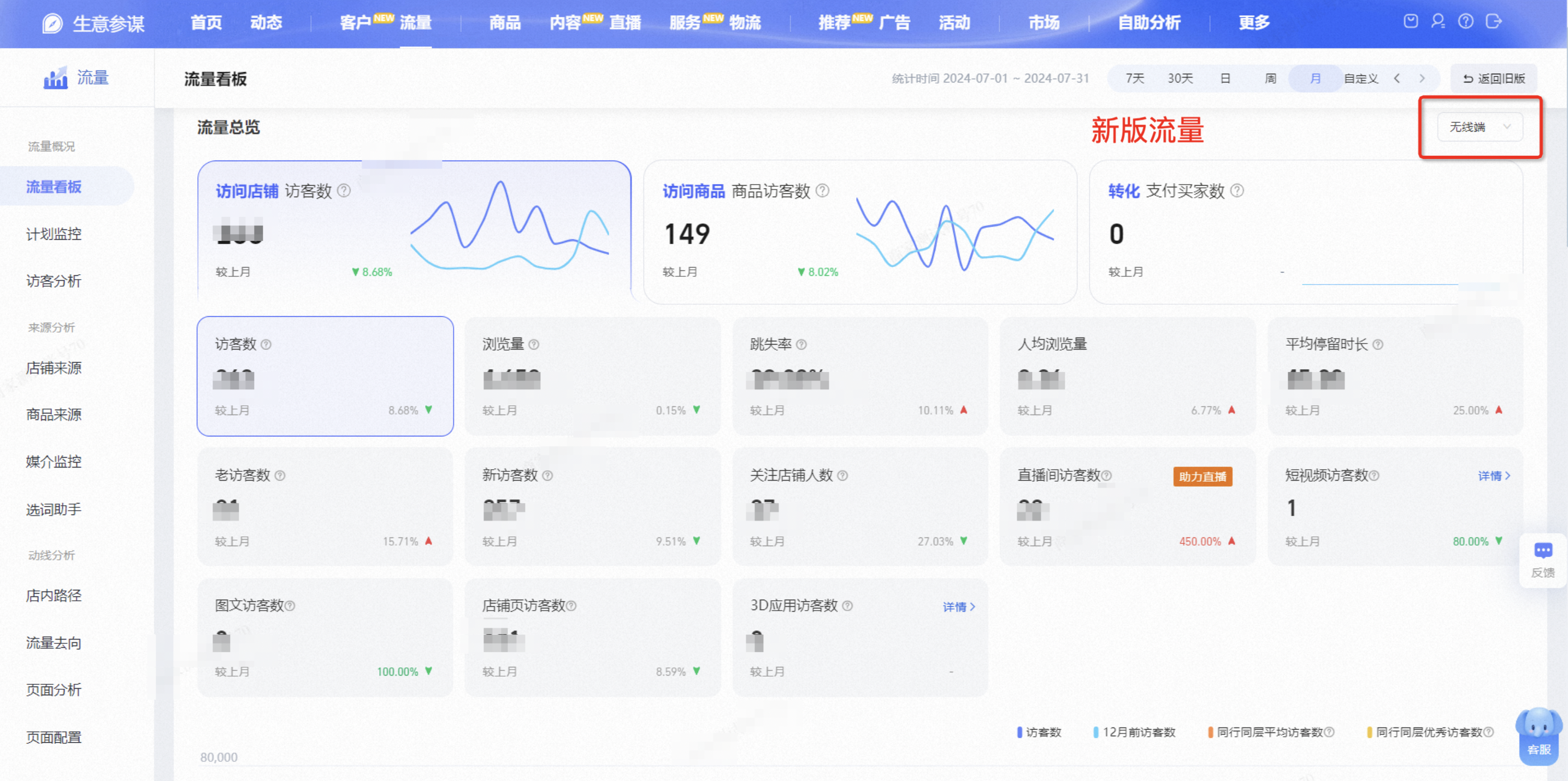The width and height of the screenshot is (1568, 781).
Task: Open 店铺来源 in sidebar
Action: point(54,368)
